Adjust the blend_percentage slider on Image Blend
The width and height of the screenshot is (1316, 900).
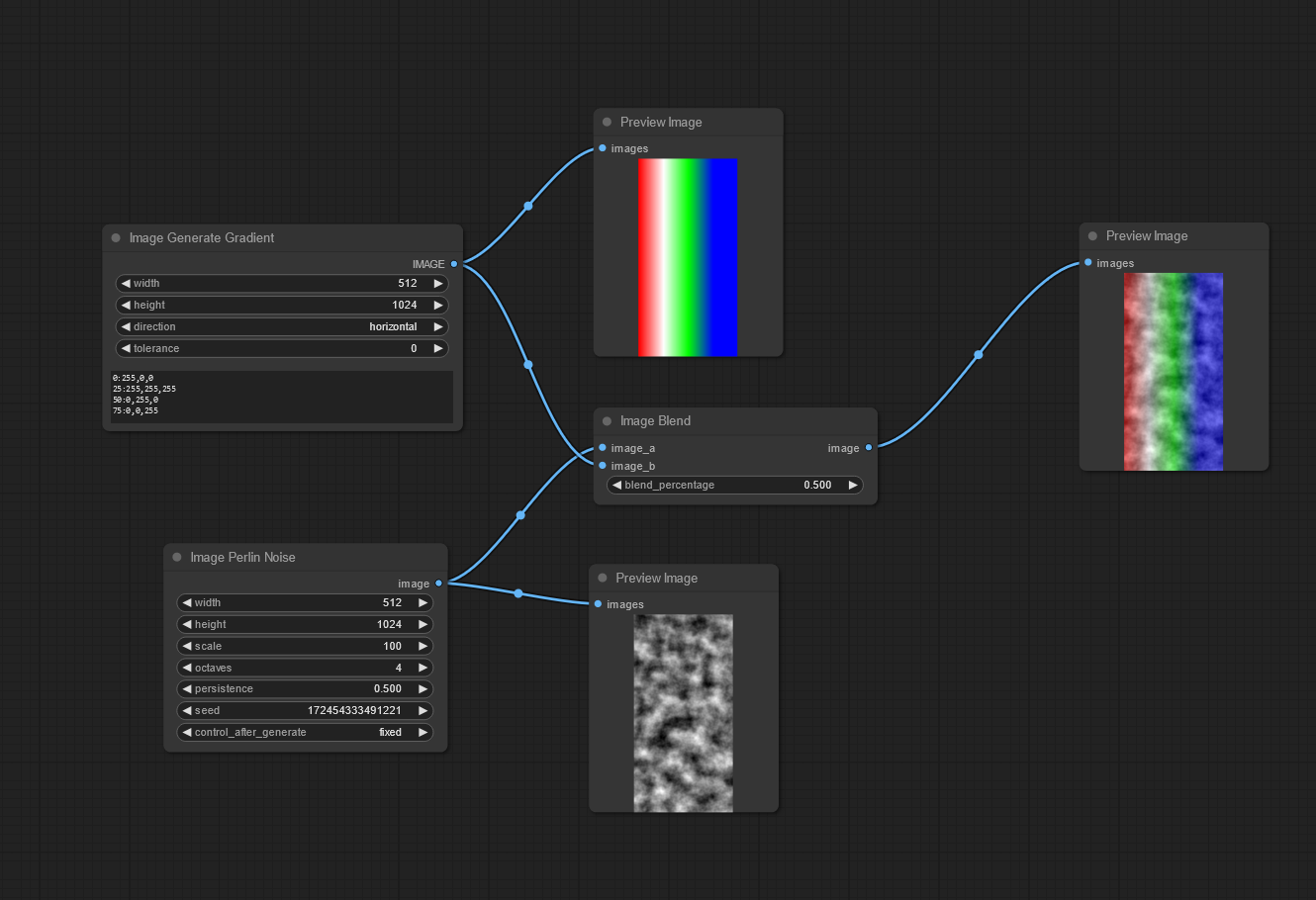735,485
